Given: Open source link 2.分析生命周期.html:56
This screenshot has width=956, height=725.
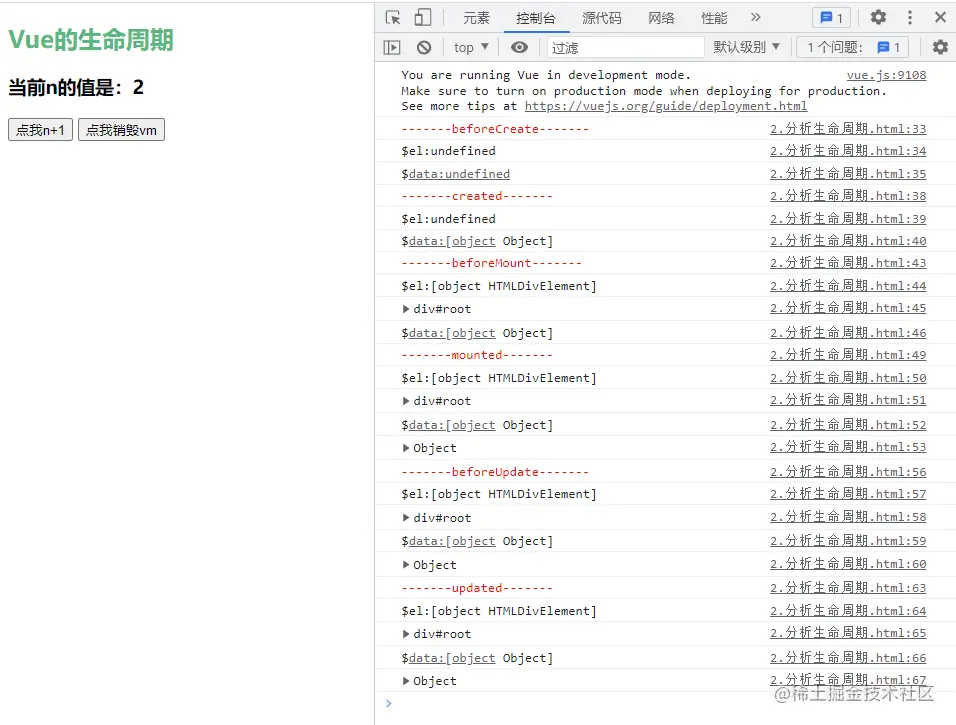Looking at the screenshot, I should (848, 472).
